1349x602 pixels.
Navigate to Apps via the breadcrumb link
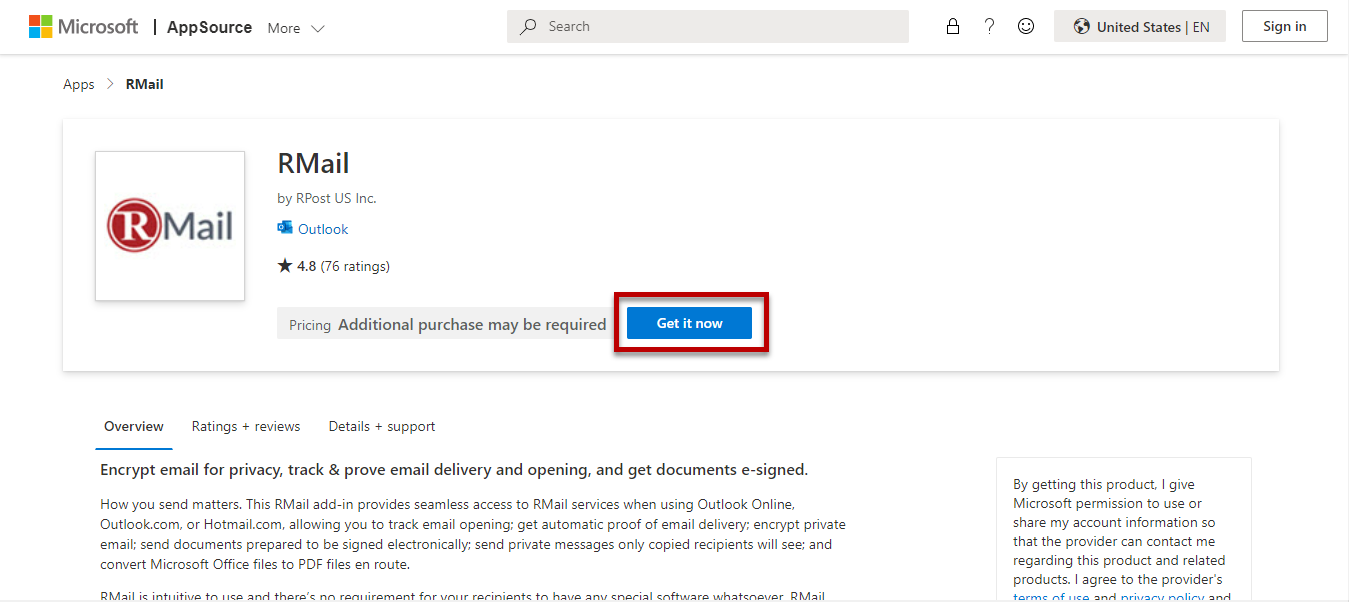pyautogui.click(x=78, y=84)
